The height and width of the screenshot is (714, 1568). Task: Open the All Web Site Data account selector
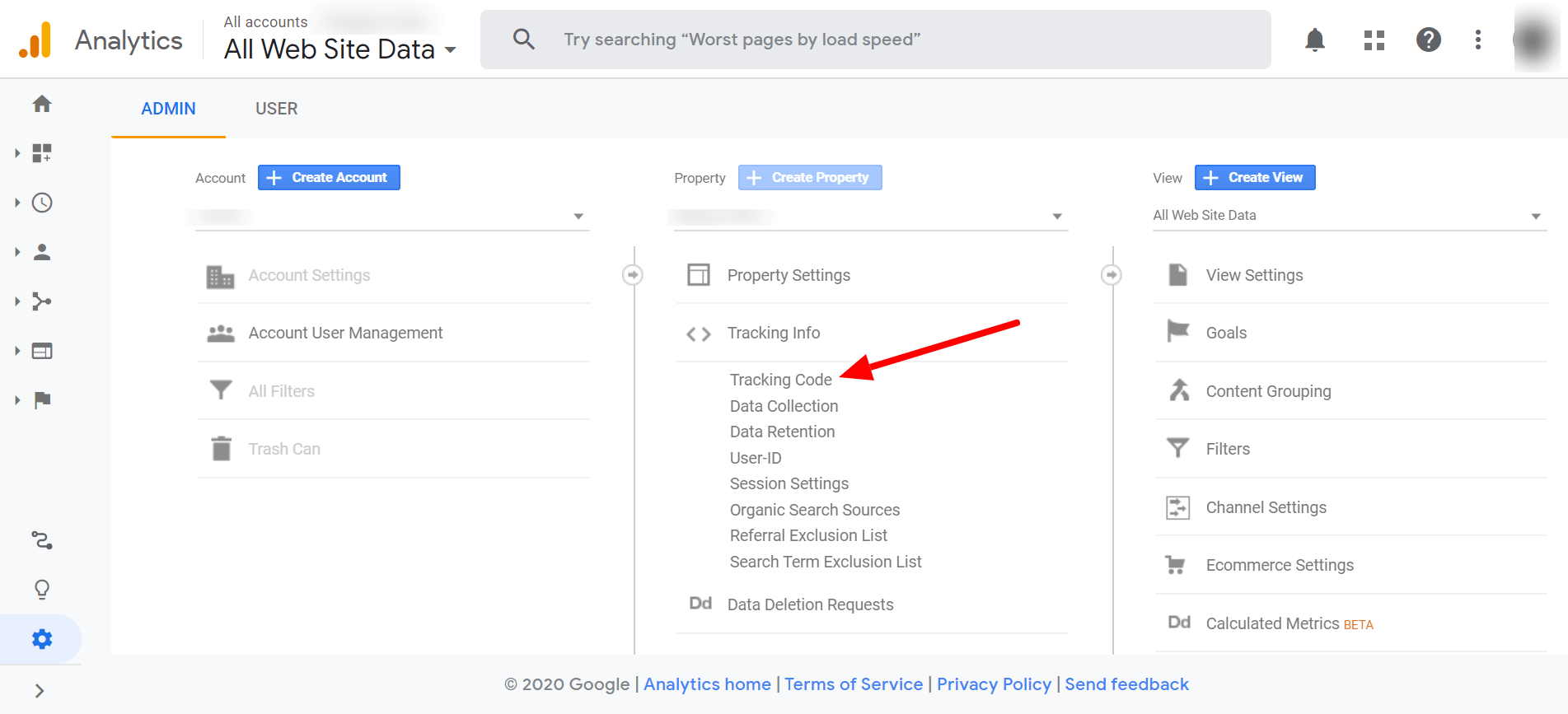[340, 49]
